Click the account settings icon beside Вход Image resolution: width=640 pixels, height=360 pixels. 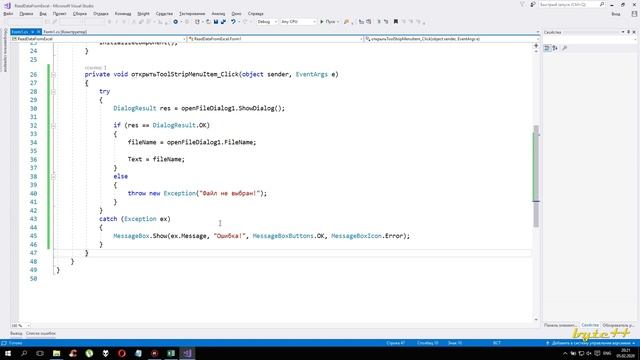point(634,14)
